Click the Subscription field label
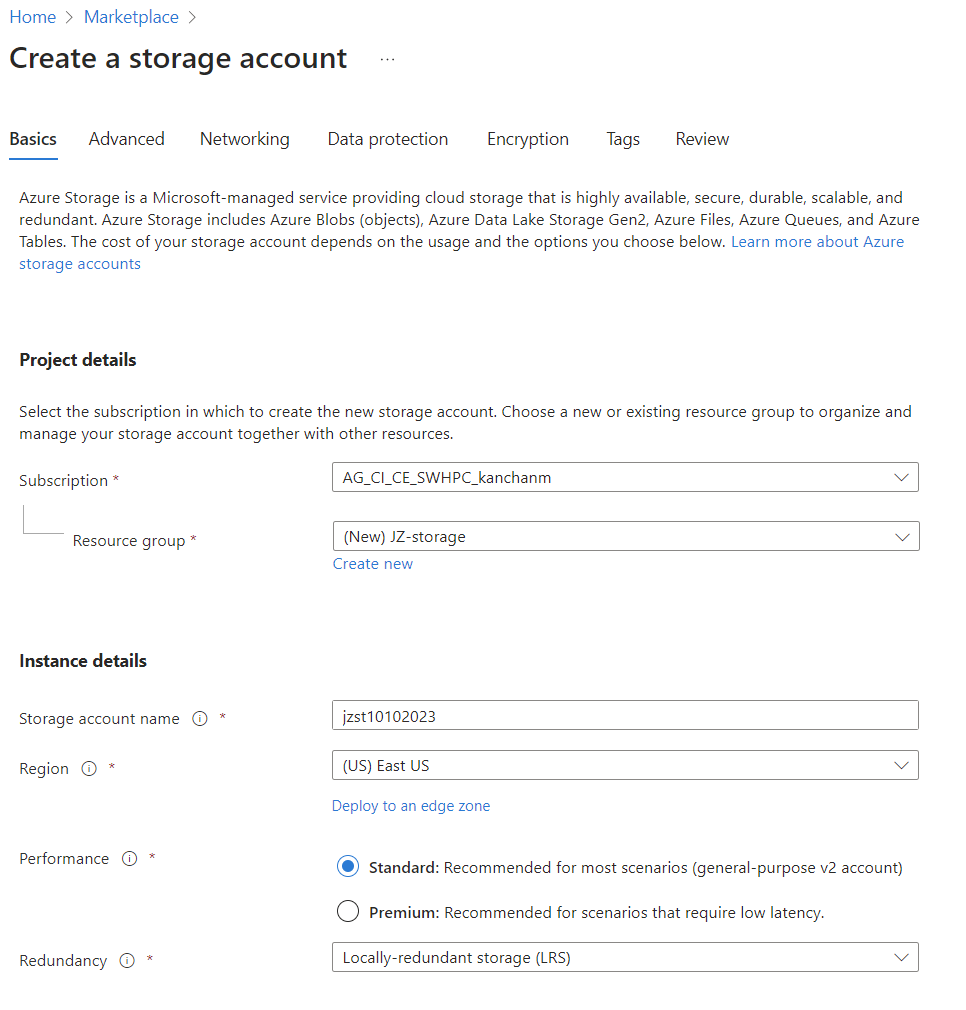This screenshot has height=1010, width=966. (x=64, y=481)
